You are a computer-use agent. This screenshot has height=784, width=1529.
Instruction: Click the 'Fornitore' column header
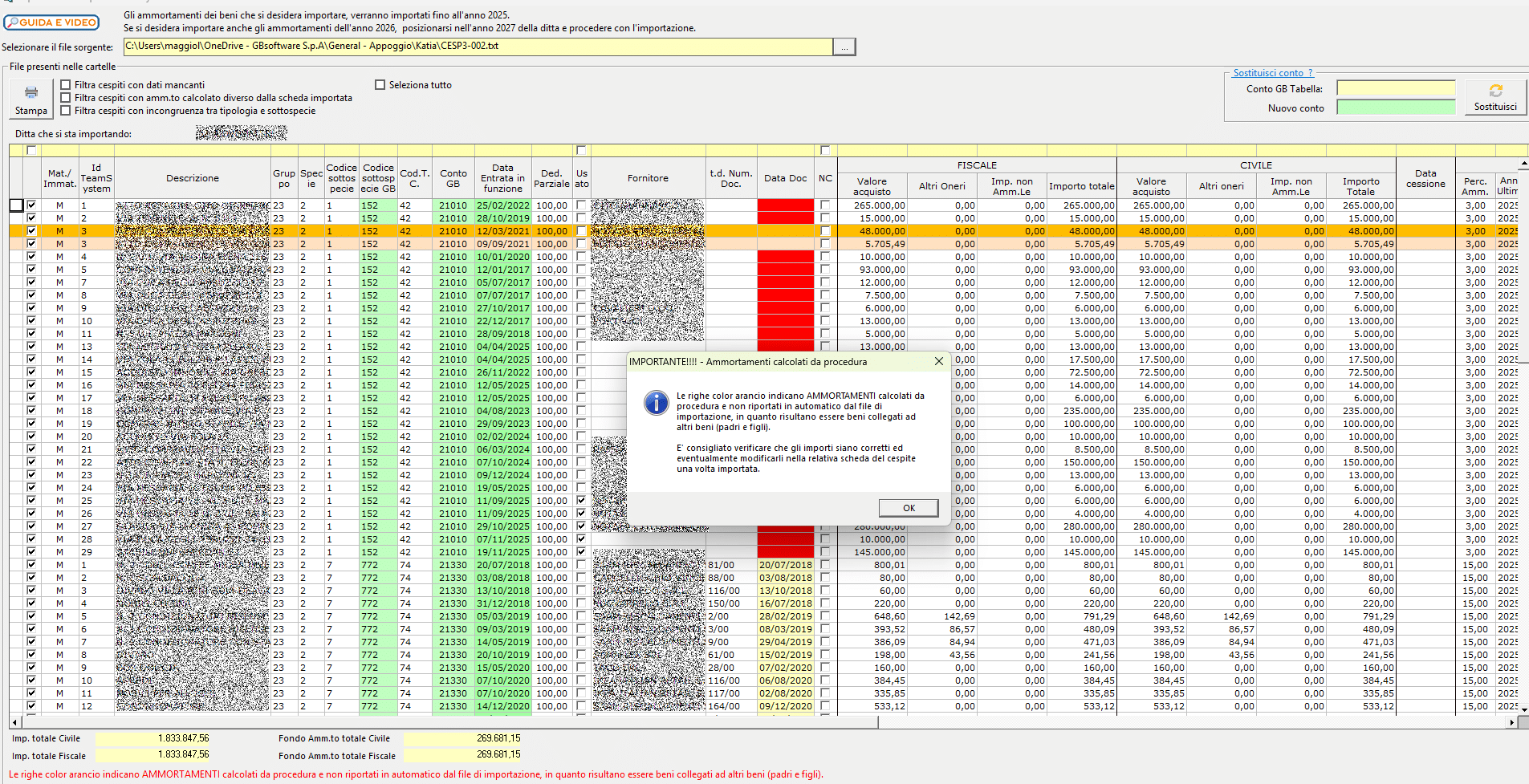click(648, 178)
